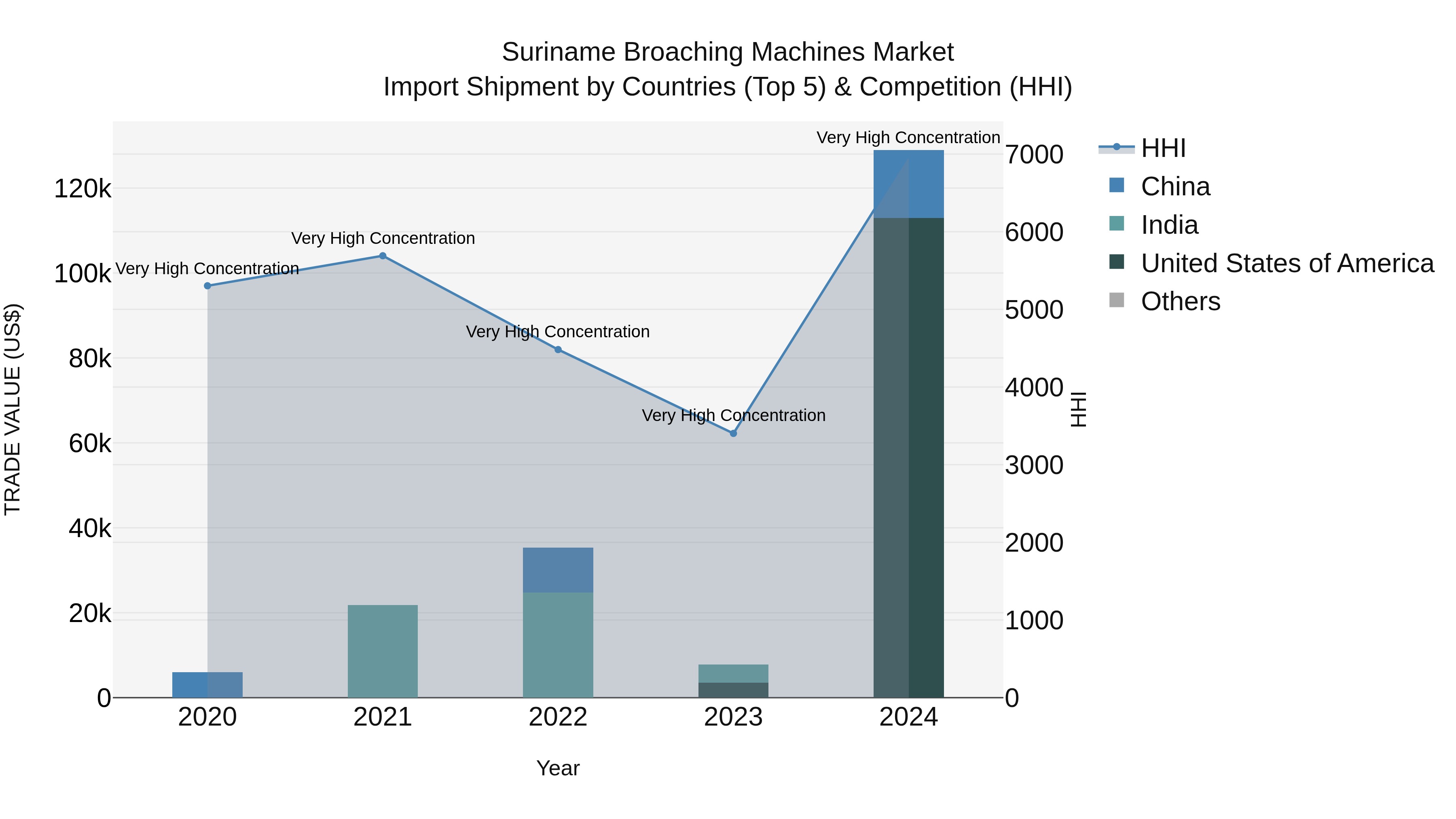Click the 2020 x-axis label
1456x819 pixels.
point(207,717)
